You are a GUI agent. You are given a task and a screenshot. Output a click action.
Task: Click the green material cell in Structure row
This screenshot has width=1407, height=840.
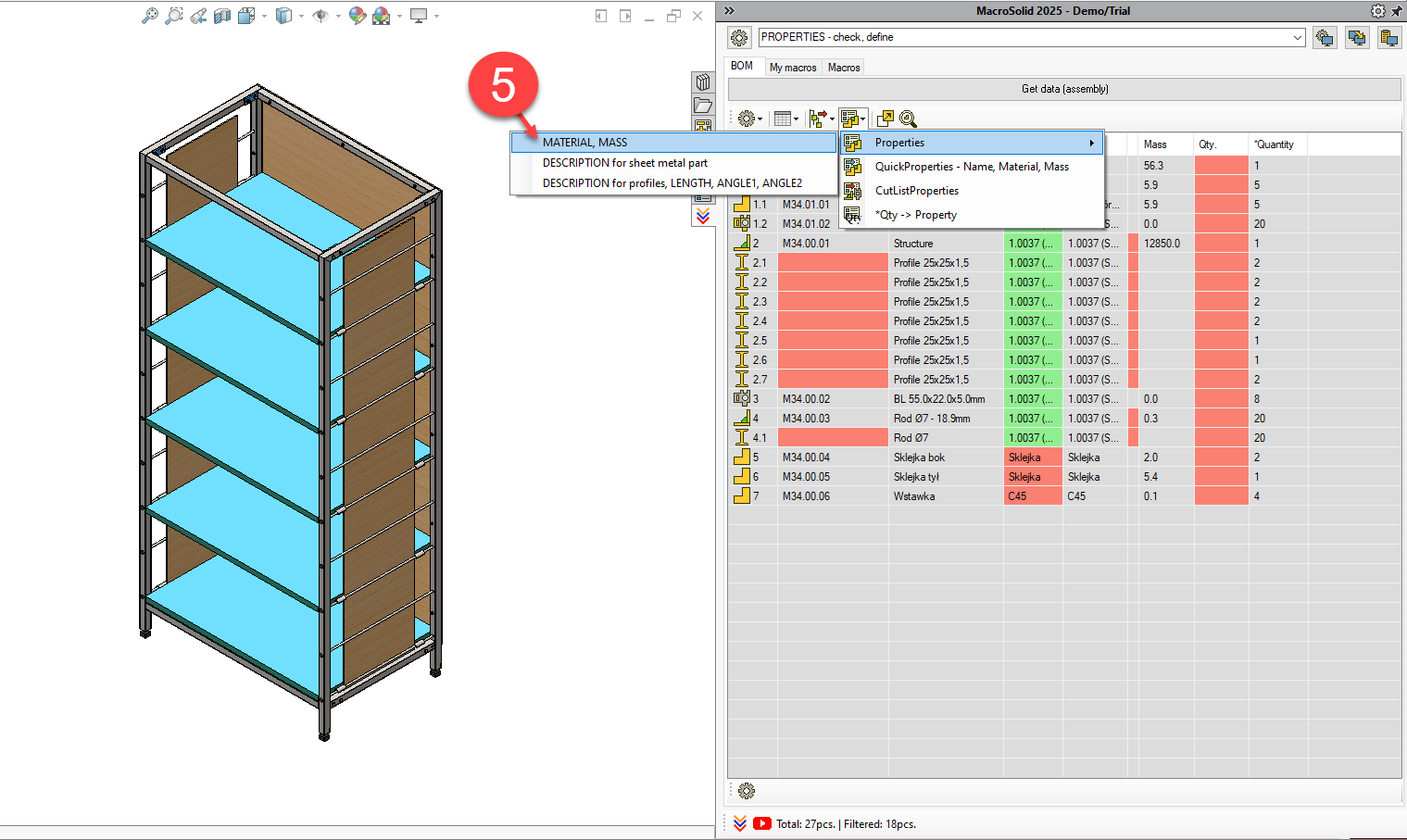pos(1033,244)
